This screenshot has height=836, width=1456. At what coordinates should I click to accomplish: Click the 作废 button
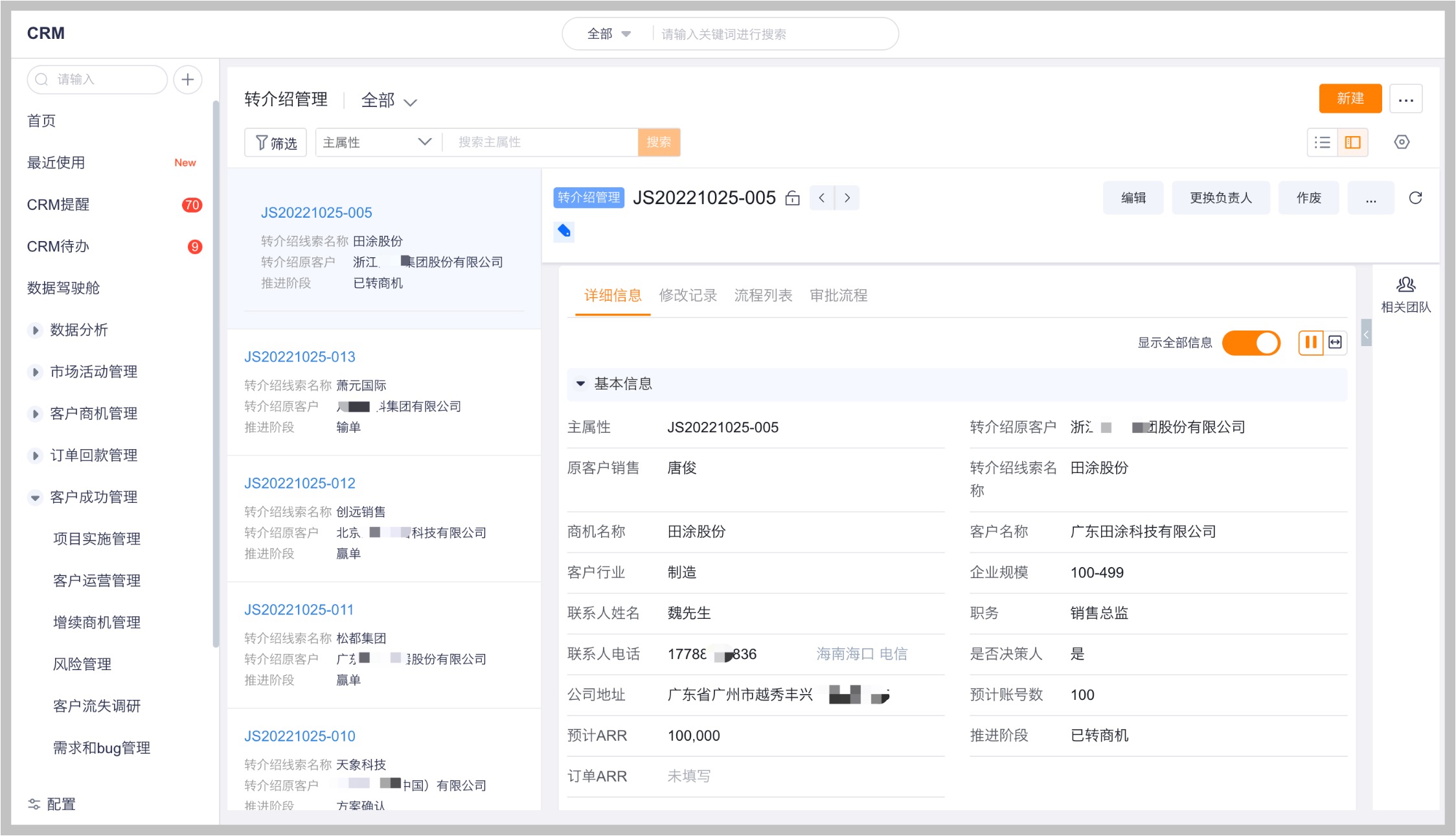1308,198
